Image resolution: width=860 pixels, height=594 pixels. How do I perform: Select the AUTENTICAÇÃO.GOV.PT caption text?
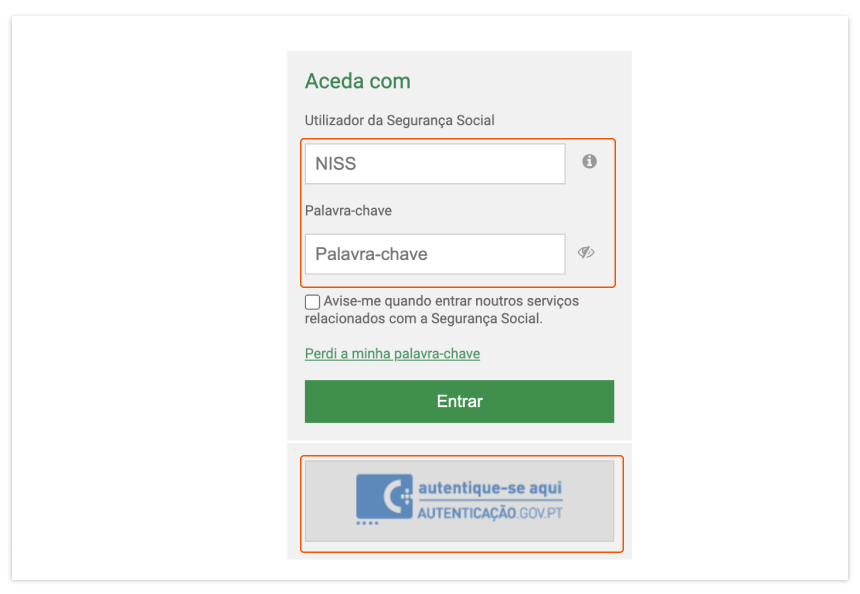490,513
